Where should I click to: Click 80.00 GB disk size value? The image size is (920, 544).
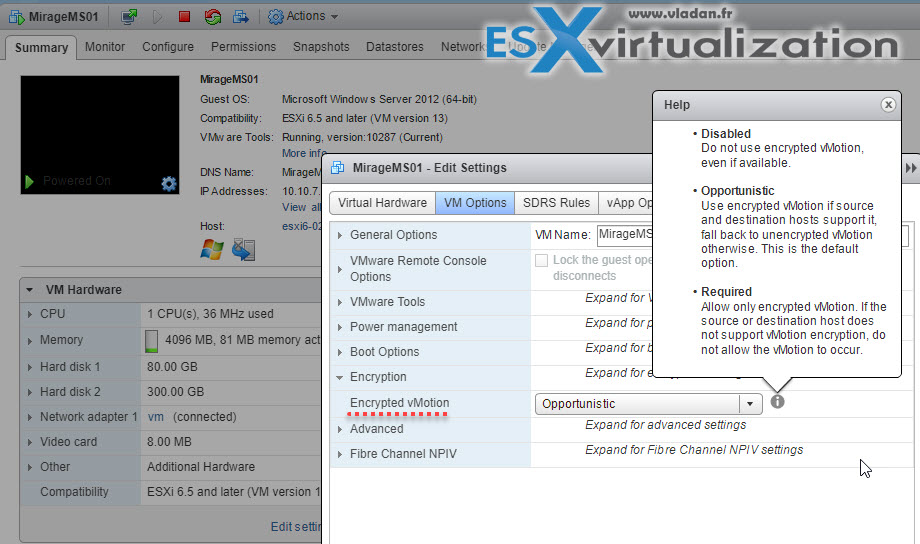[172, 367]
